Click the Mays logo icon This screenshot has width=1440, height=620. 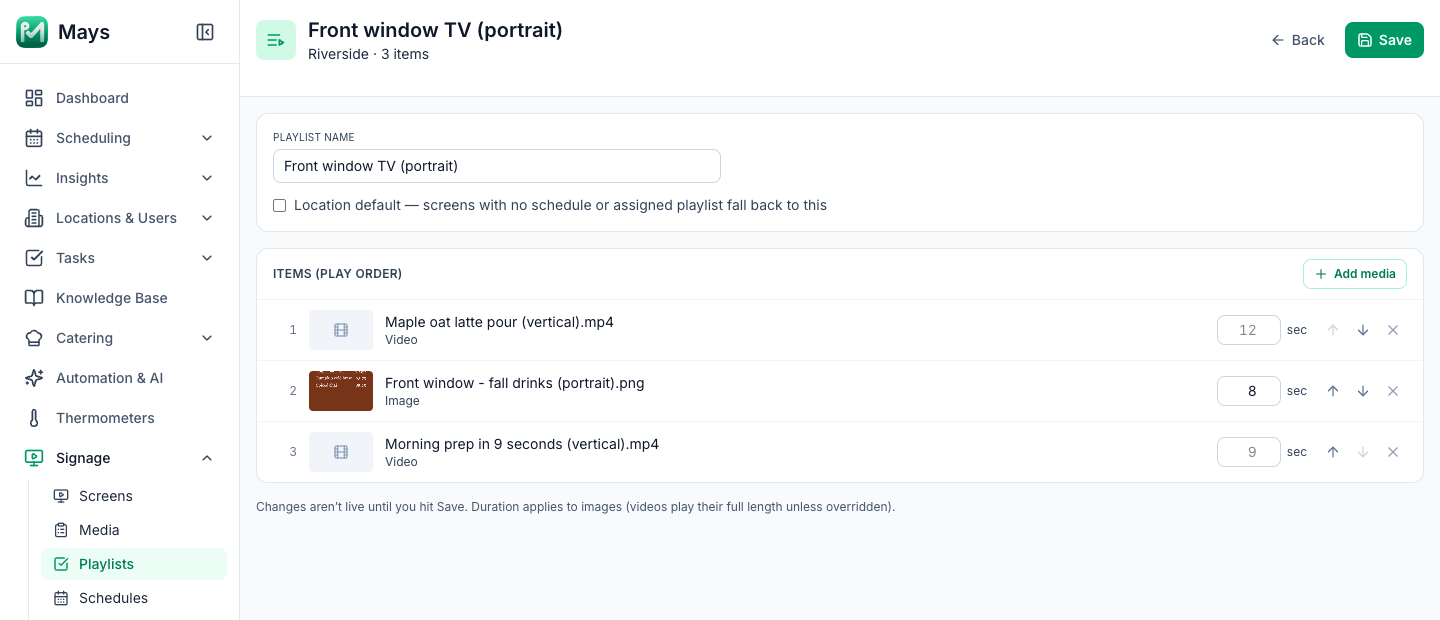pos(32,32)
